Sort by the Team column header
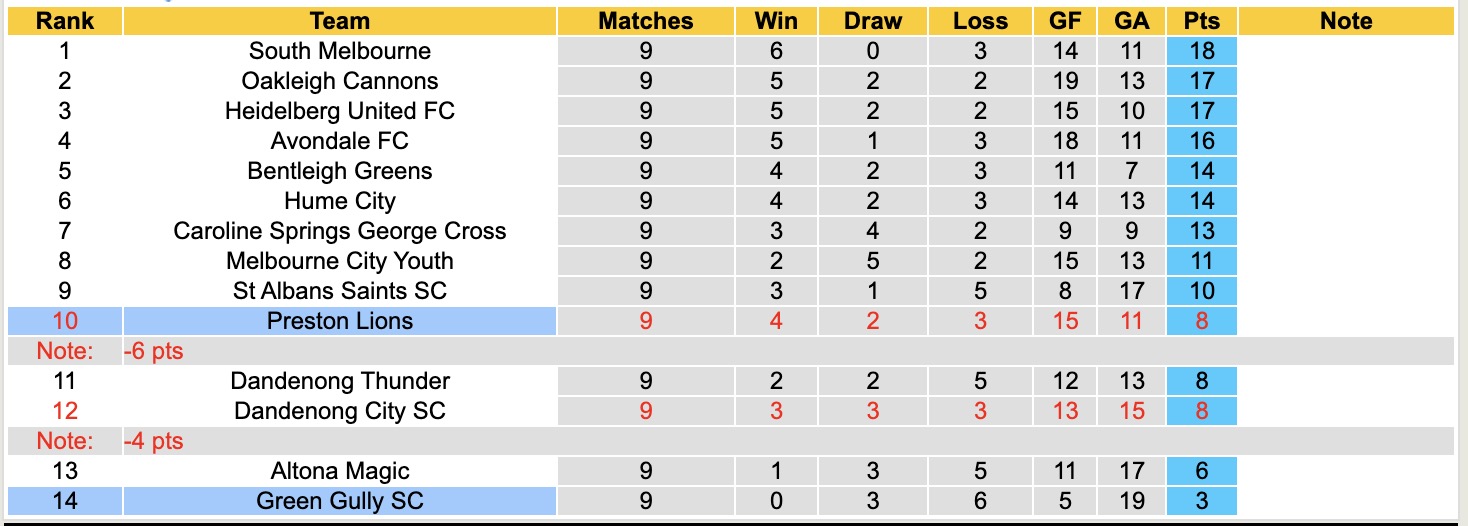1468x526 pixels. click(x=340, y=21)
